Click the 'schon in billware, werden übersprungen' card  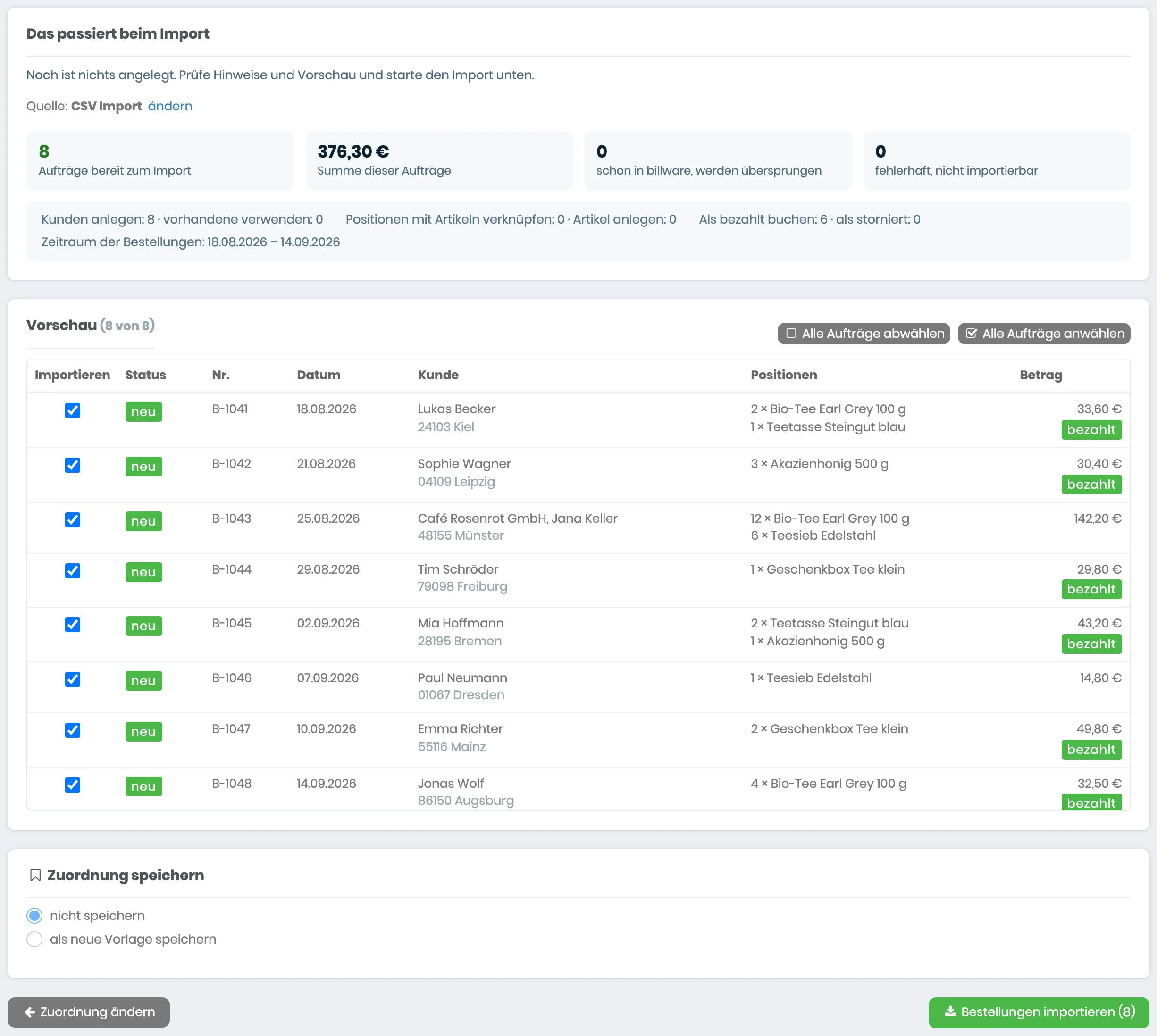click(x=718, y=161)
